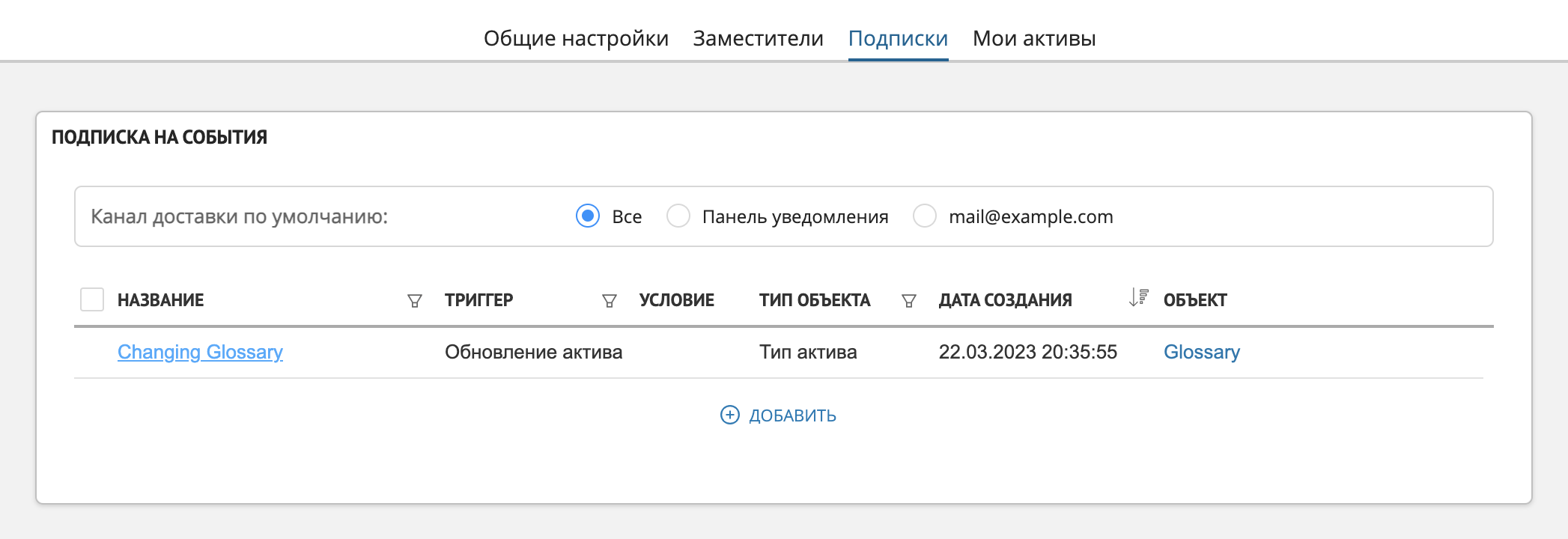The width and height of the screenshot is (1568, 539).
Task: Click the Название column header
Action: (160, 300)
